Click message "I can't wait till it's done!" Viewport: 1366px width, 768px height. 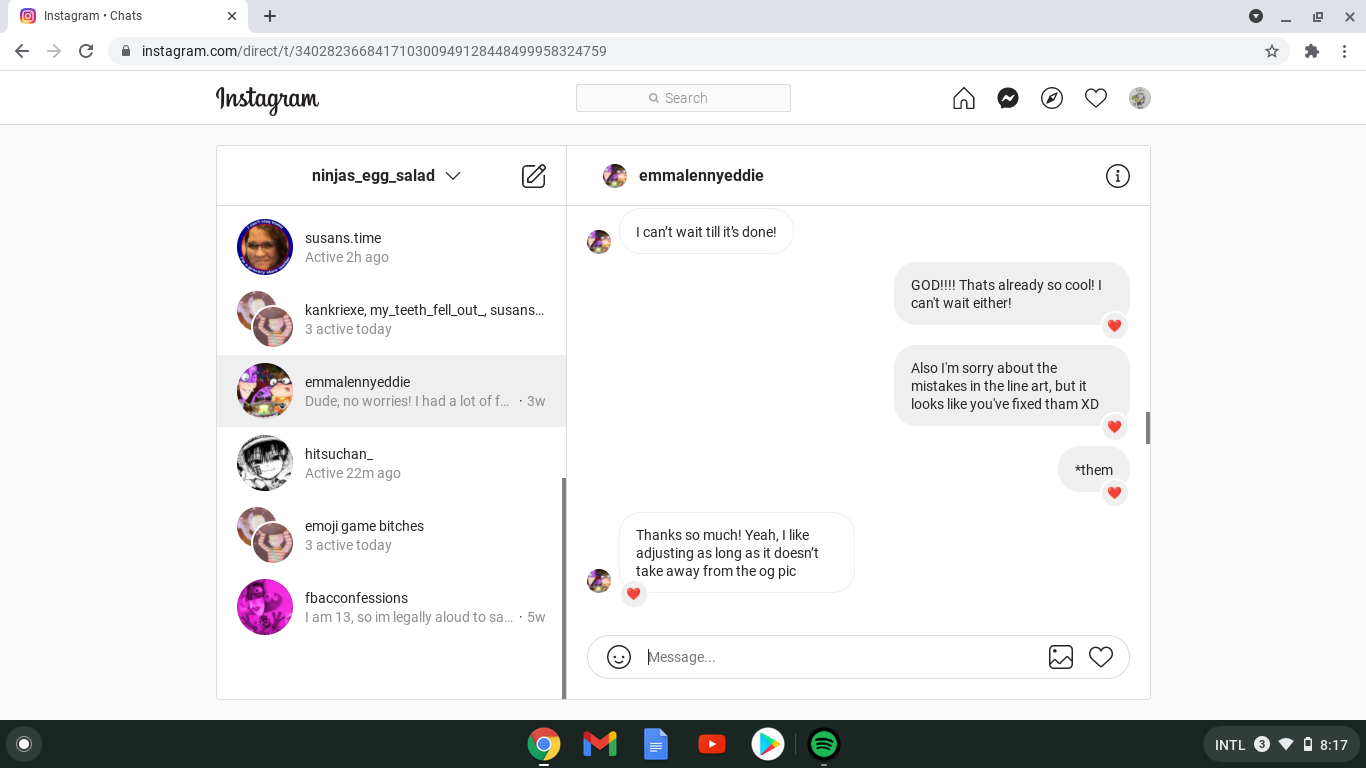click(706, 232)
